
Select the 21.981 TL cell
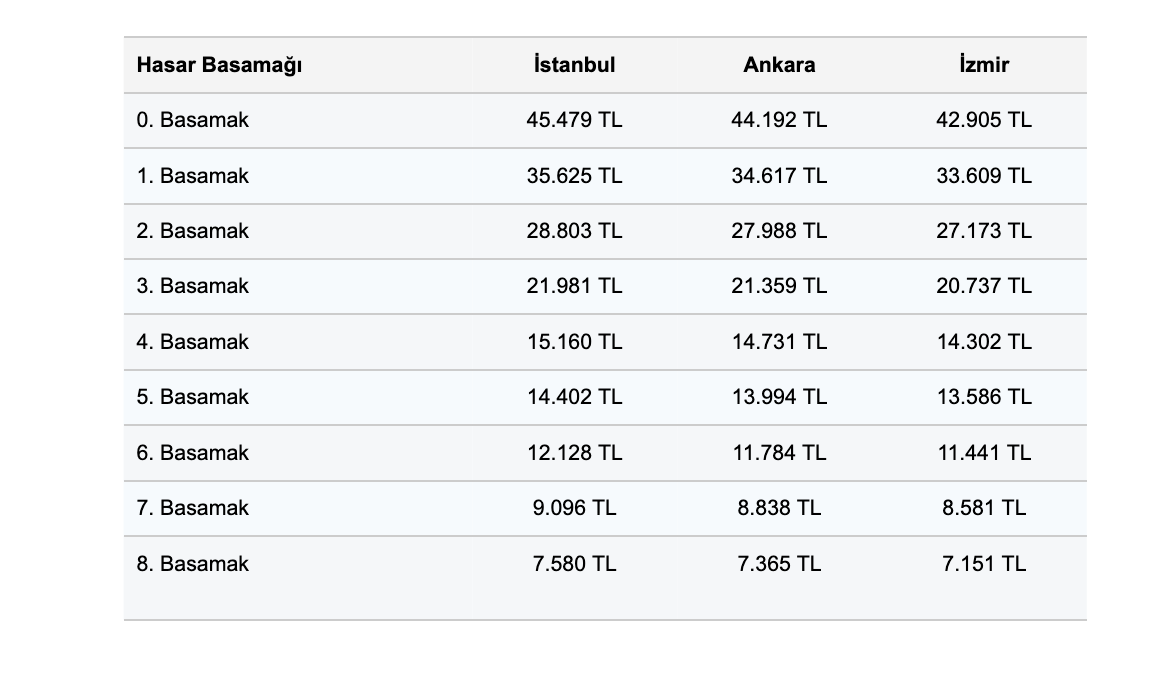pos(574,287)
